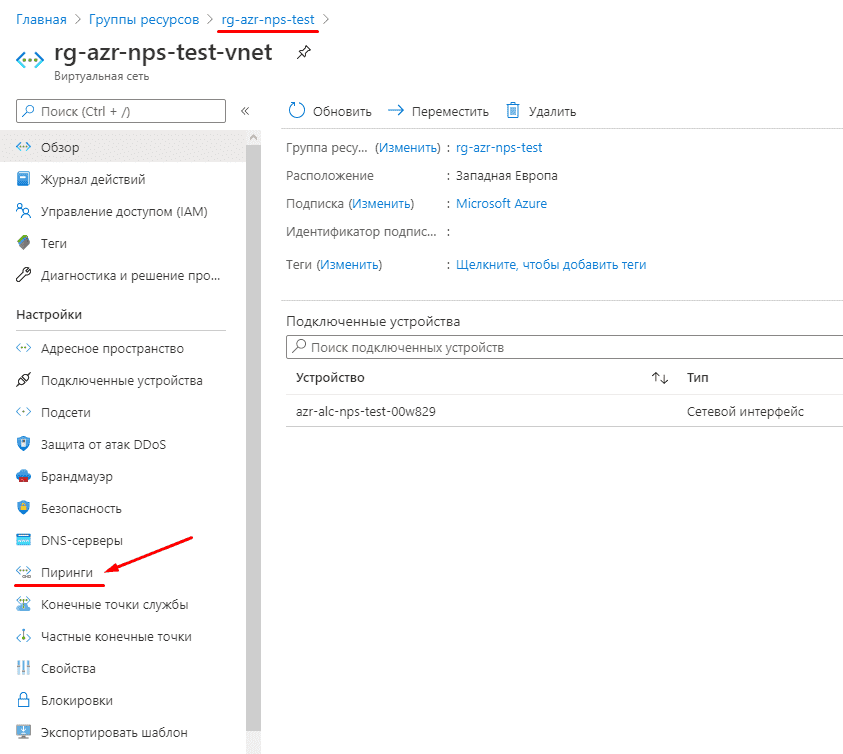Open Брандмауэр via its firewall icon
Image resolution: width=843 pixels, height=754 pixels.
pos(25,476)
